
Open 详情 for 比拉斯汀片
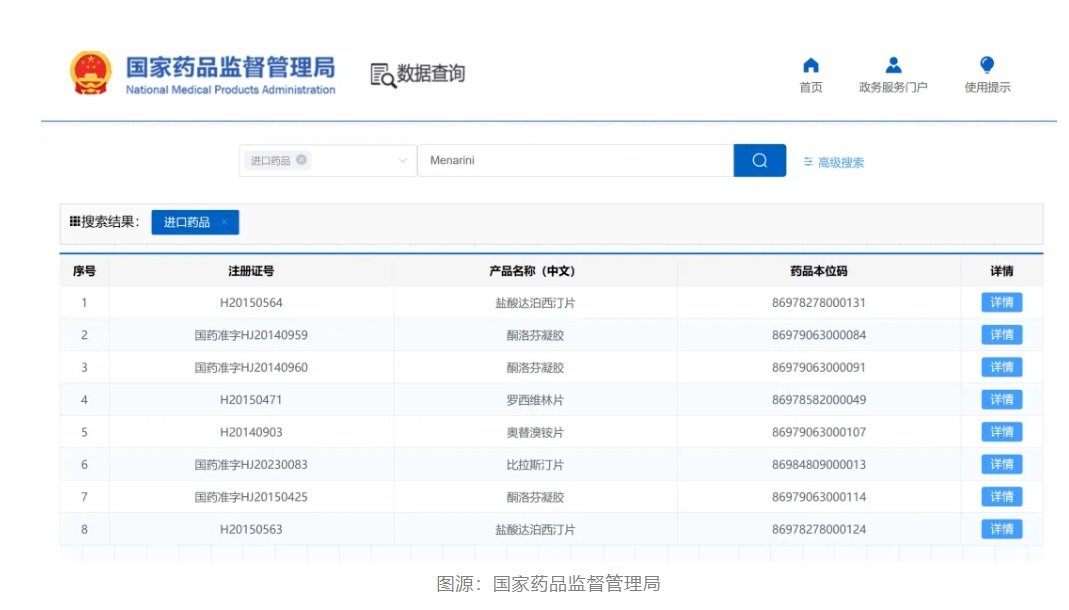pos(1001,464)
